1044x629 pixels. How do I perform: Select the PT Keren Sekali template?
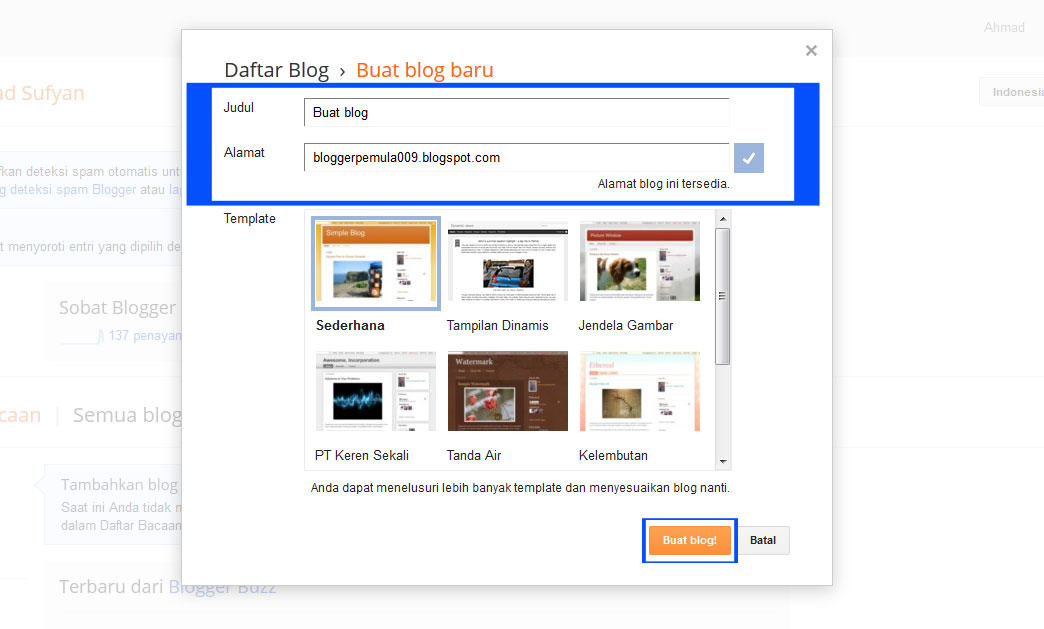[375, 391]
